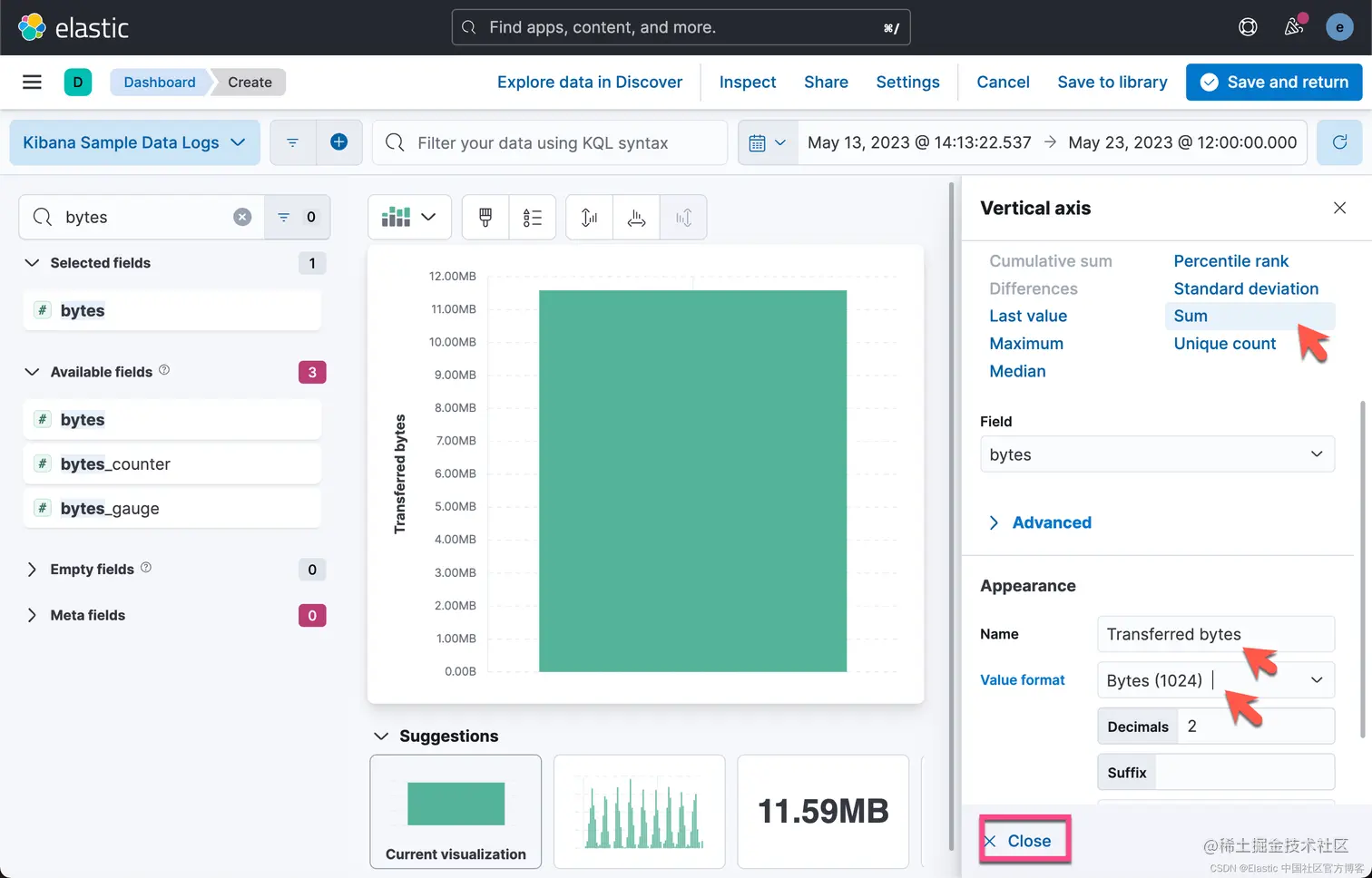Select bytes under Selected fields
This screenshot has width=1372, height=878.
(171, 310)
